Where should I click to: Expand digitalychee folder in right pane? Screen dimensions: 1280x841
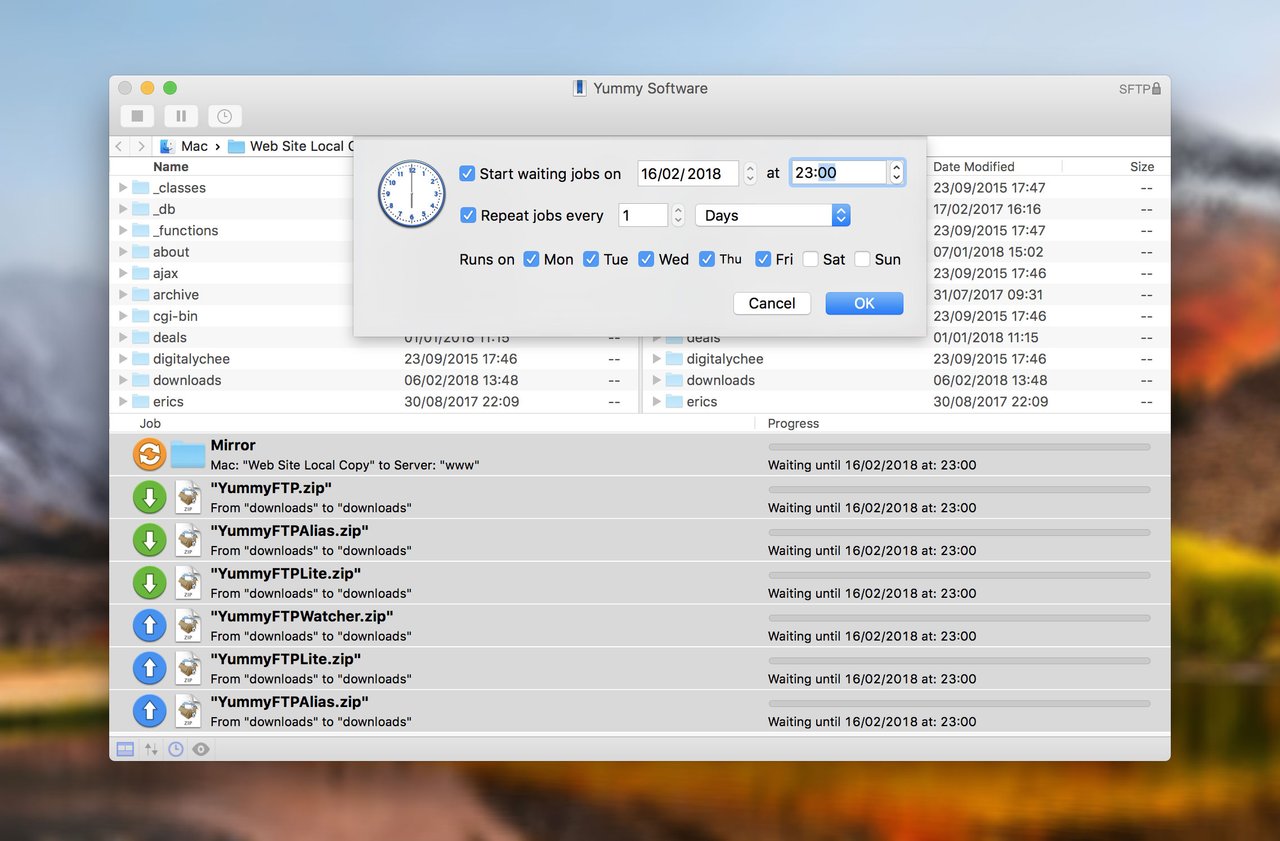tap(657, 359)
